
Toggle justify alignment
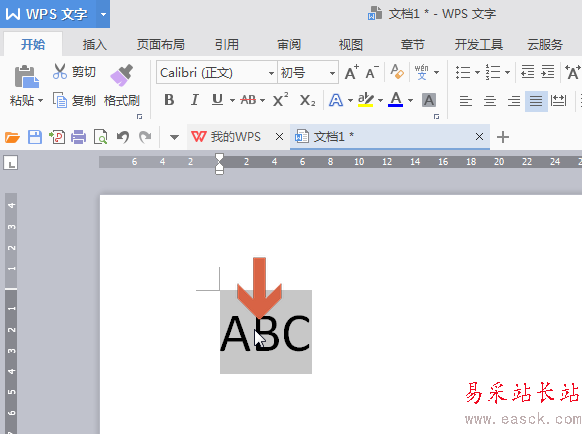tap(536, 101)
